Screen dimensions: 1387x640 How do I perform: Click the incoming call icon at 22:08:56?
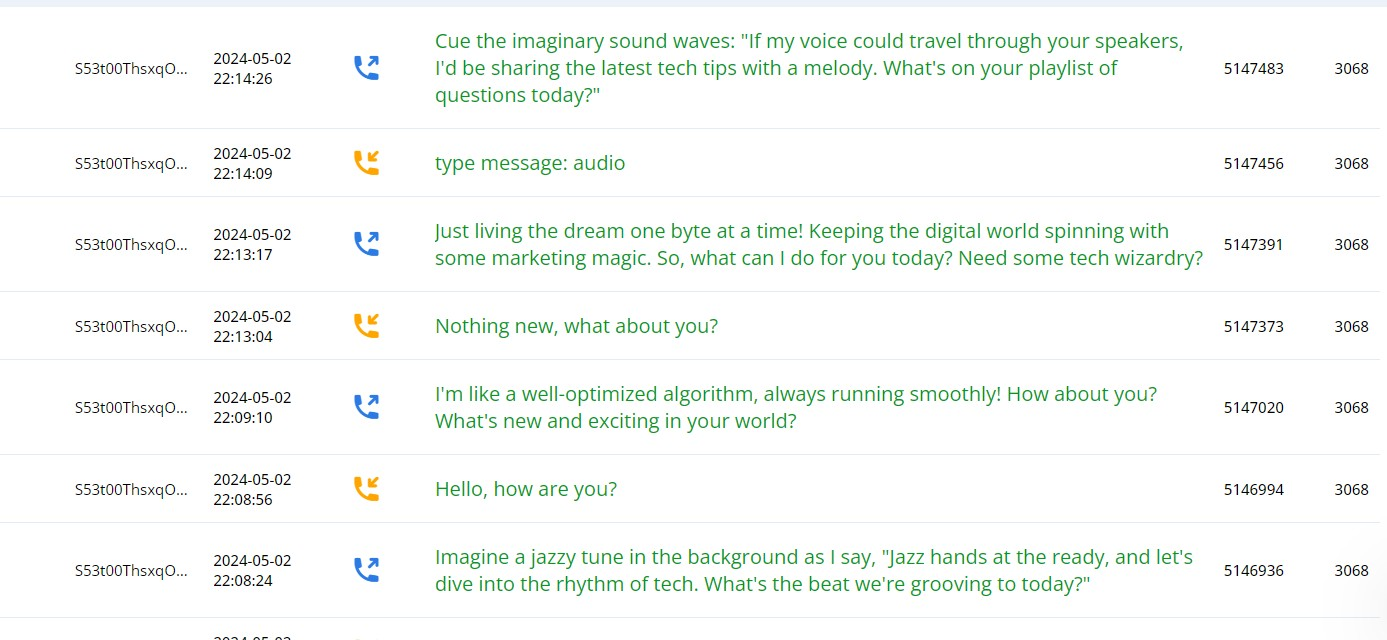367,489
